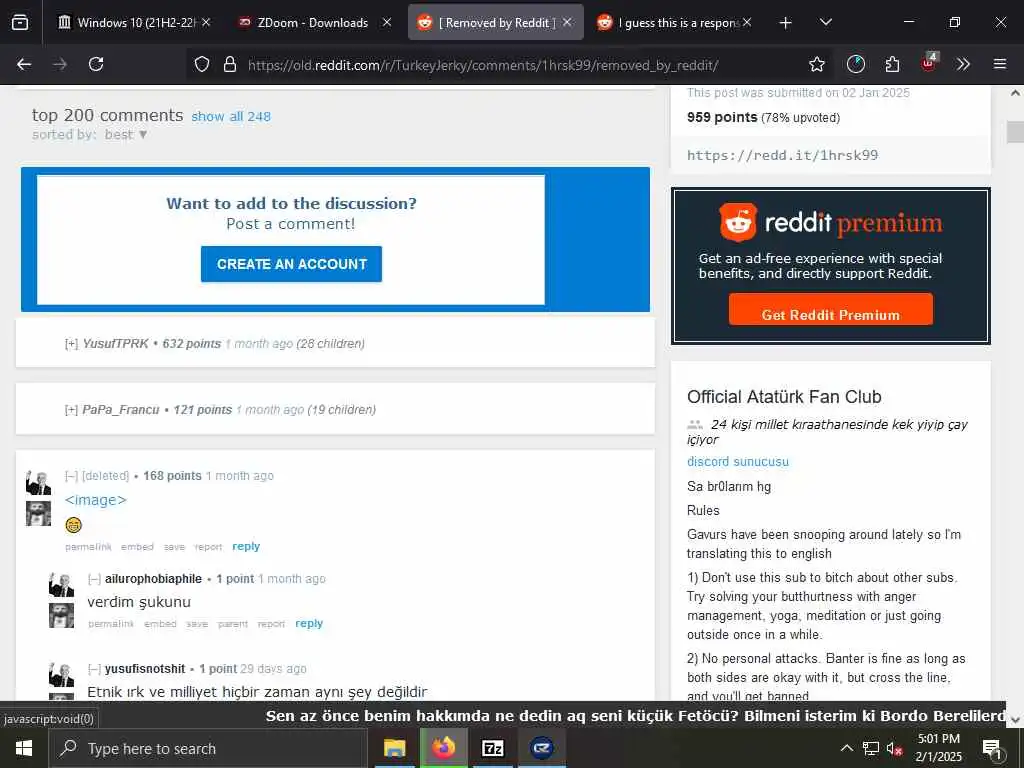Open PaPa_Francu's user profile link
Image resolution: width=1024 pixels, height=768 pixels.
(x=121, y=409)
